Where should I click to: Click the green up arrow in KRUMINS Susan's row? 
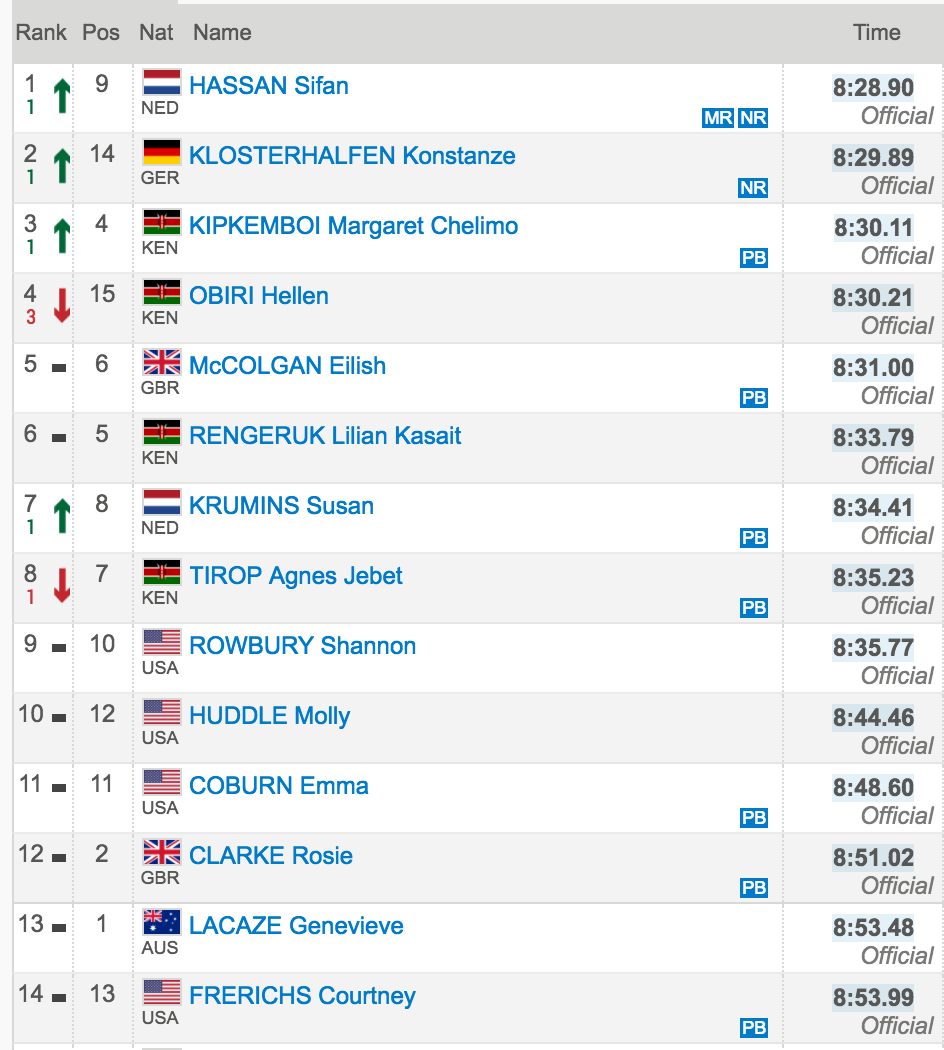click(62, 516)
